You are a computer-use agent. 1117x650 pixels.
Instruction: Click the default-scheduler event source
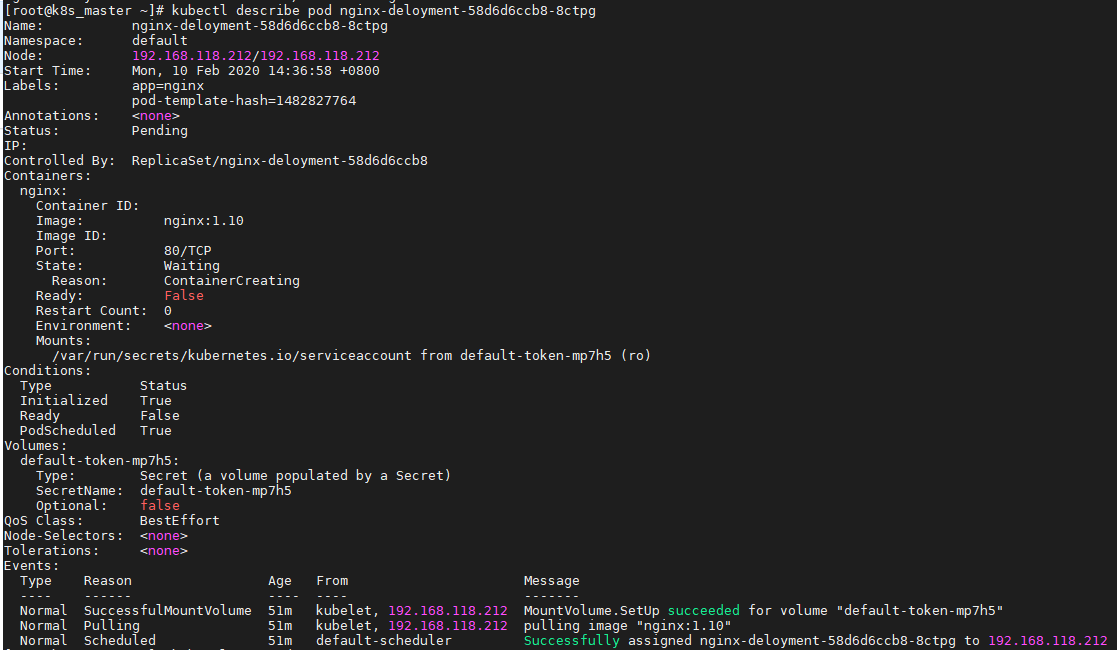383,641
